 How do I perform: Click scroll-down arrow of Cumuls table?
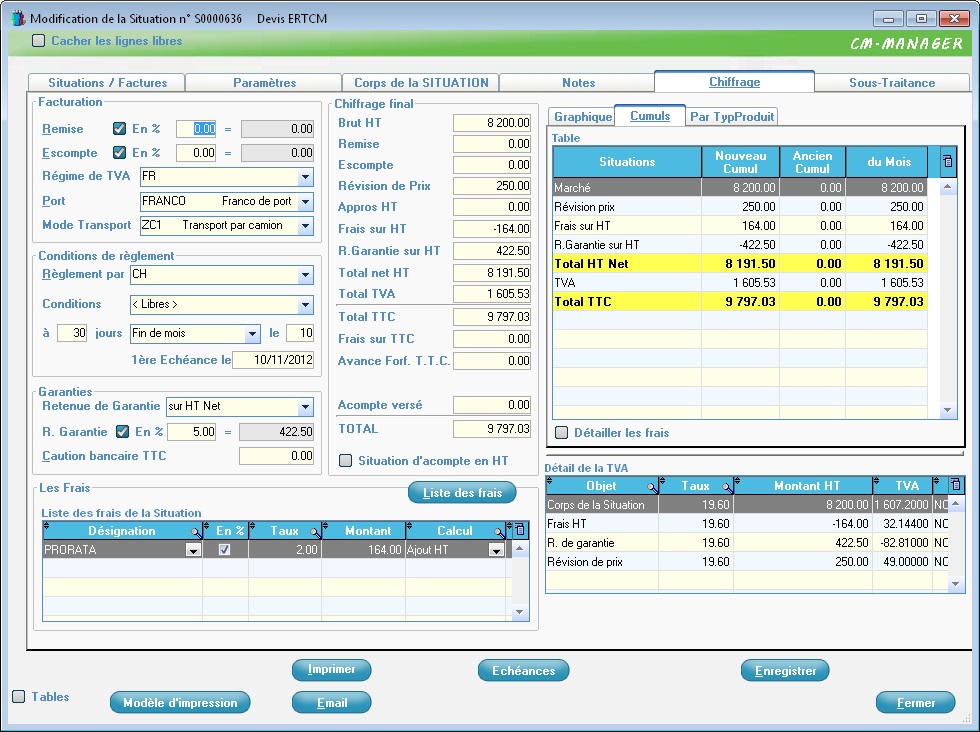coord(948,411)
